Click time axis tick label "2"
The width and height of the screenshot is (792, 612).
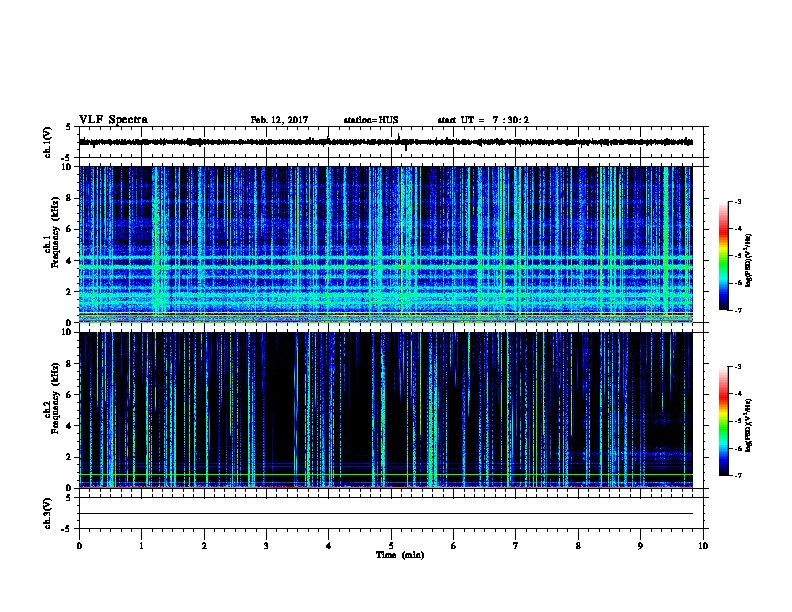point(204,546)
